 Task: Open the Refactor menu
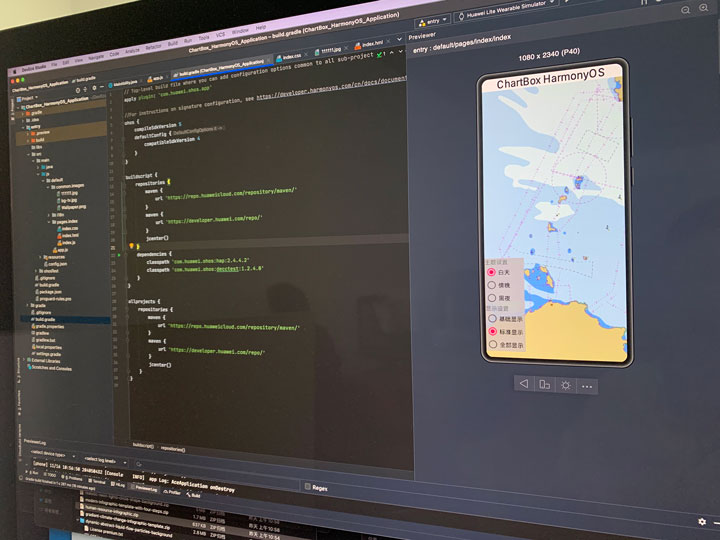tap(153, 47)
